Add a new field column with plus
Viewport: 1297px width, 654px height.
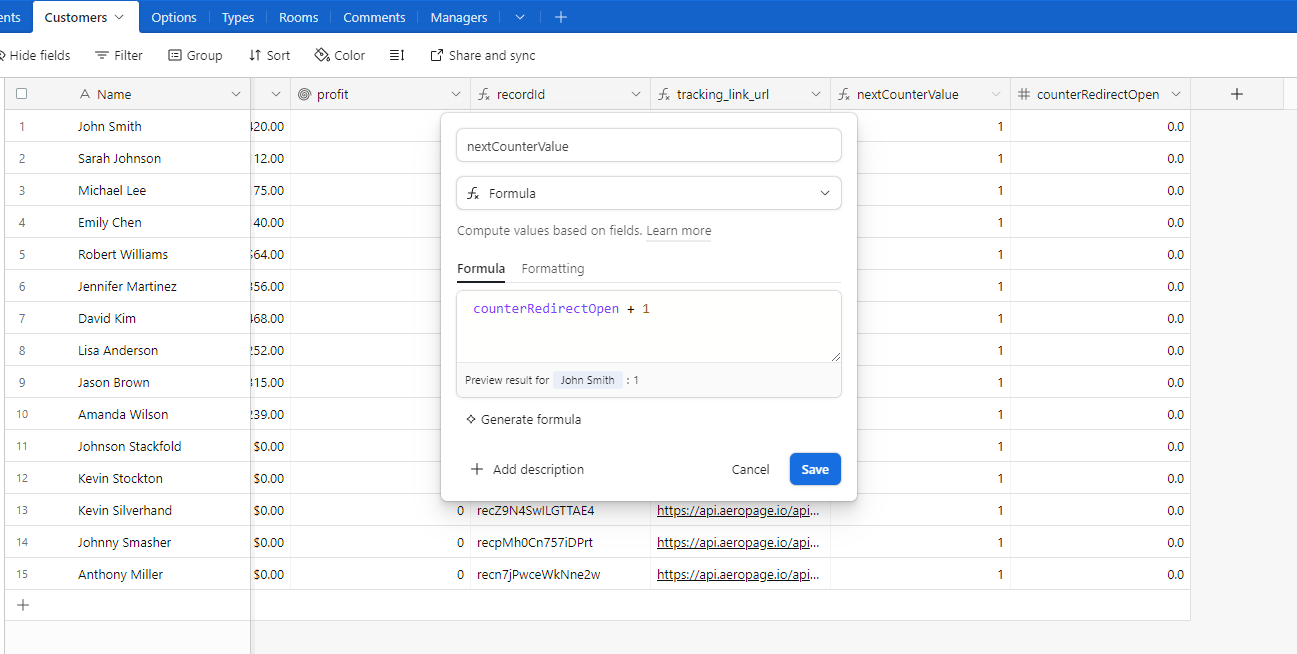[x=1237, y=94]
